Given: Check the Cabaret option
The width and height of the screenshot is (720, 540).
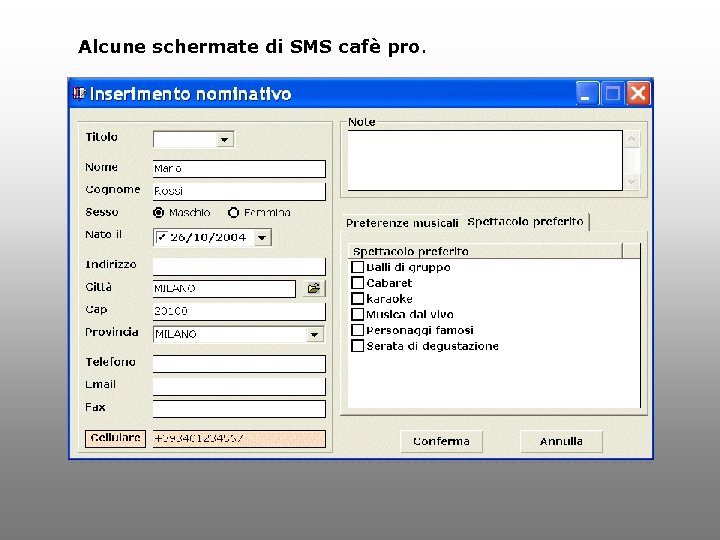Looking at the screenshot, I should click(357, 283).
